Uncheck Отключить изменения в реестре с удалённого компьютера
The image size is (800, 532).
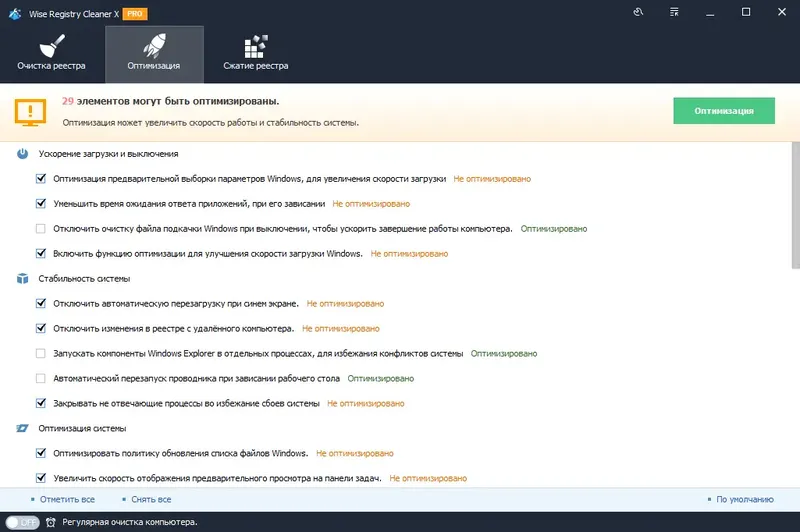tap(41, 328)
